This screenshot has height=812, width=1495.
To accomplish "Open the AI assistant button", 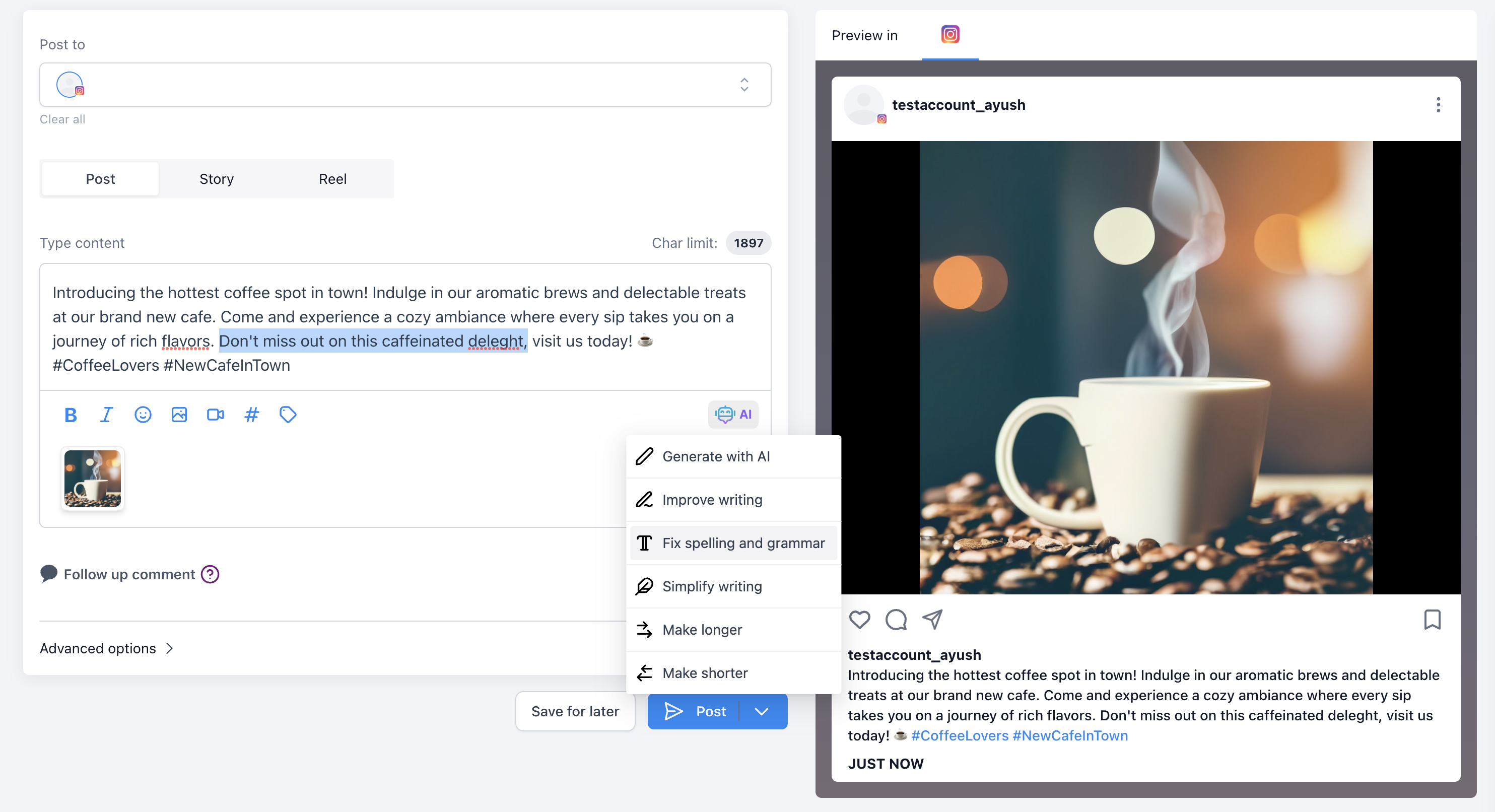I will pos(733,415).
